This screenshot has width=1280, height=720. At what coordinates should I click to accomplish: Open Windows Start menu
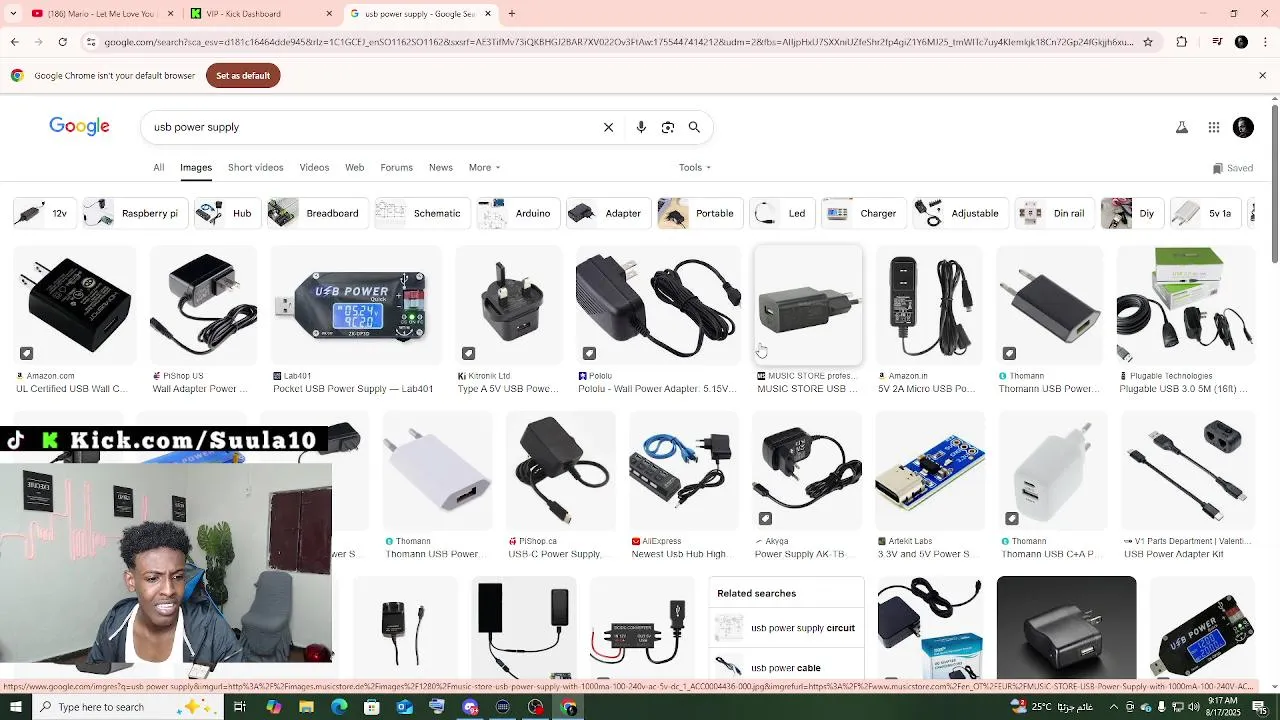pyautogui.click(x=16, y=707)
